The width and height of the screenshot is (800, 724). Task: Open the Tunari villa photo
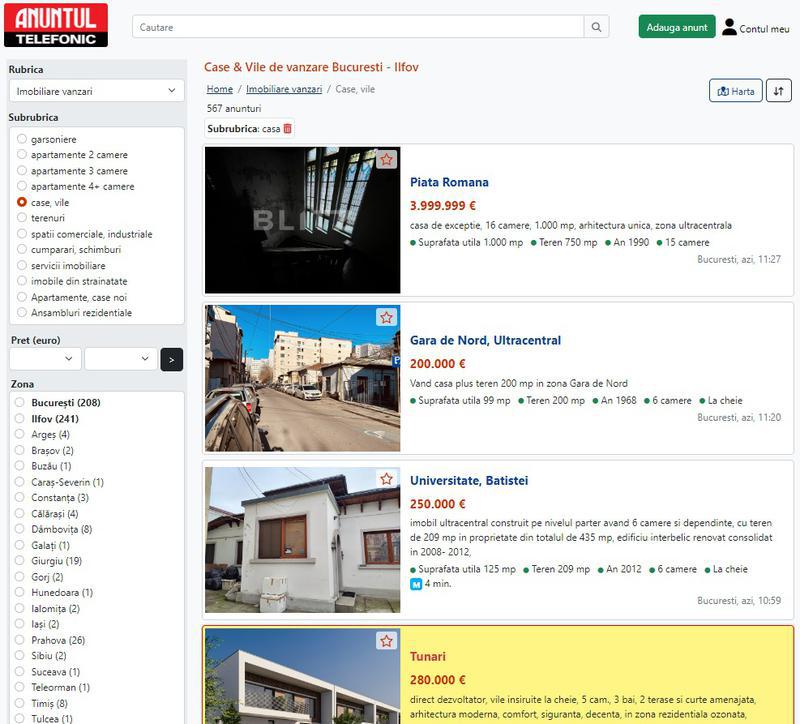303,676
